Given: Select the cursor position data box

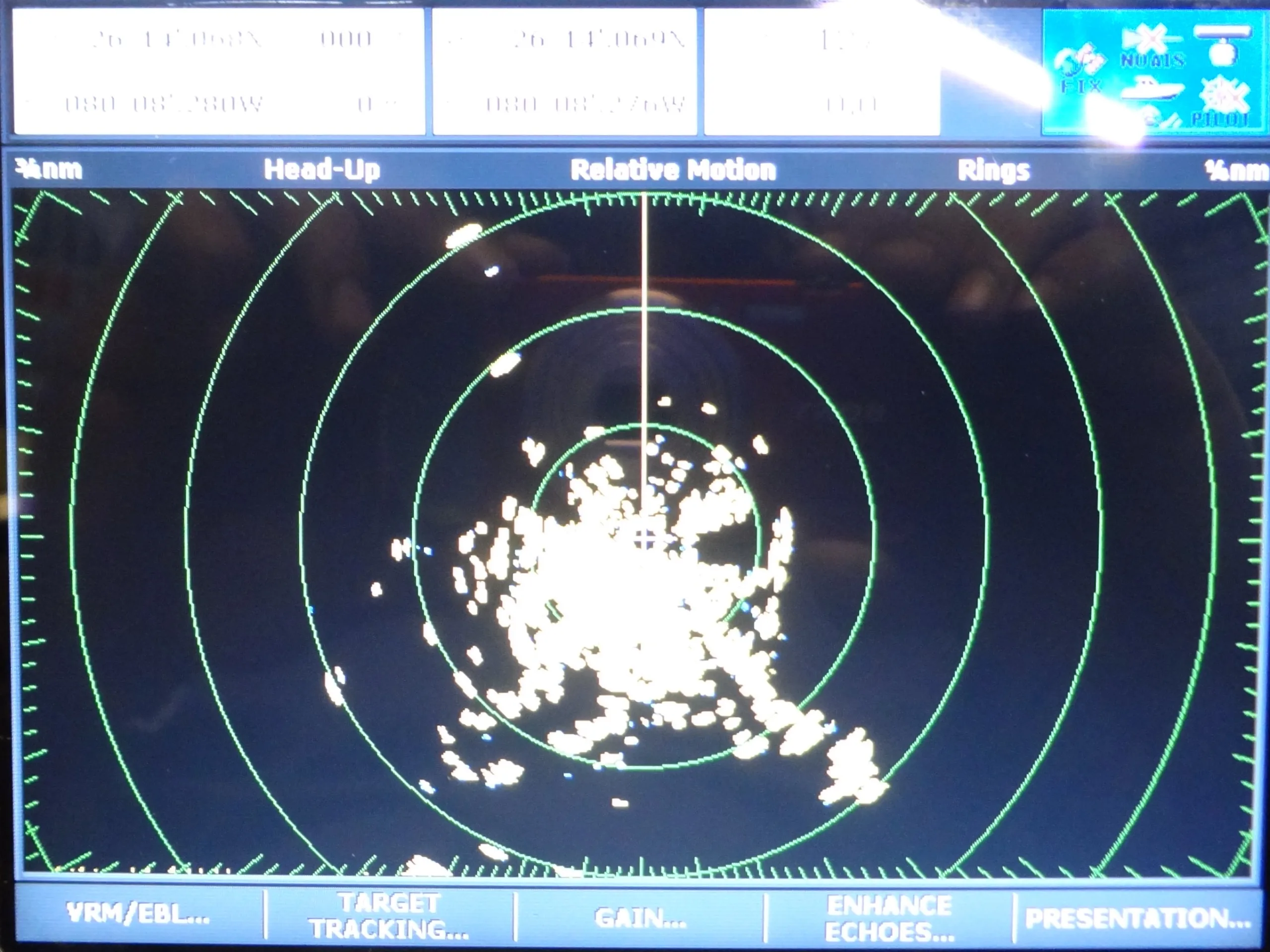Looking at the screenshot, I should pyautogui.click(x=565, y=72).
